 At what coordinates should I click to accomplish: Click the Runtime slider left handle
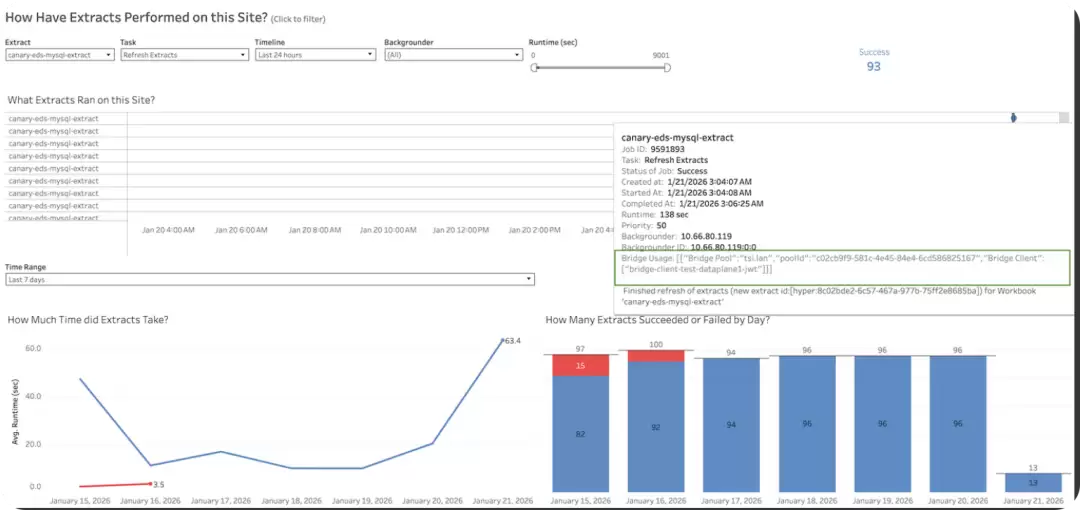point(534,68)
